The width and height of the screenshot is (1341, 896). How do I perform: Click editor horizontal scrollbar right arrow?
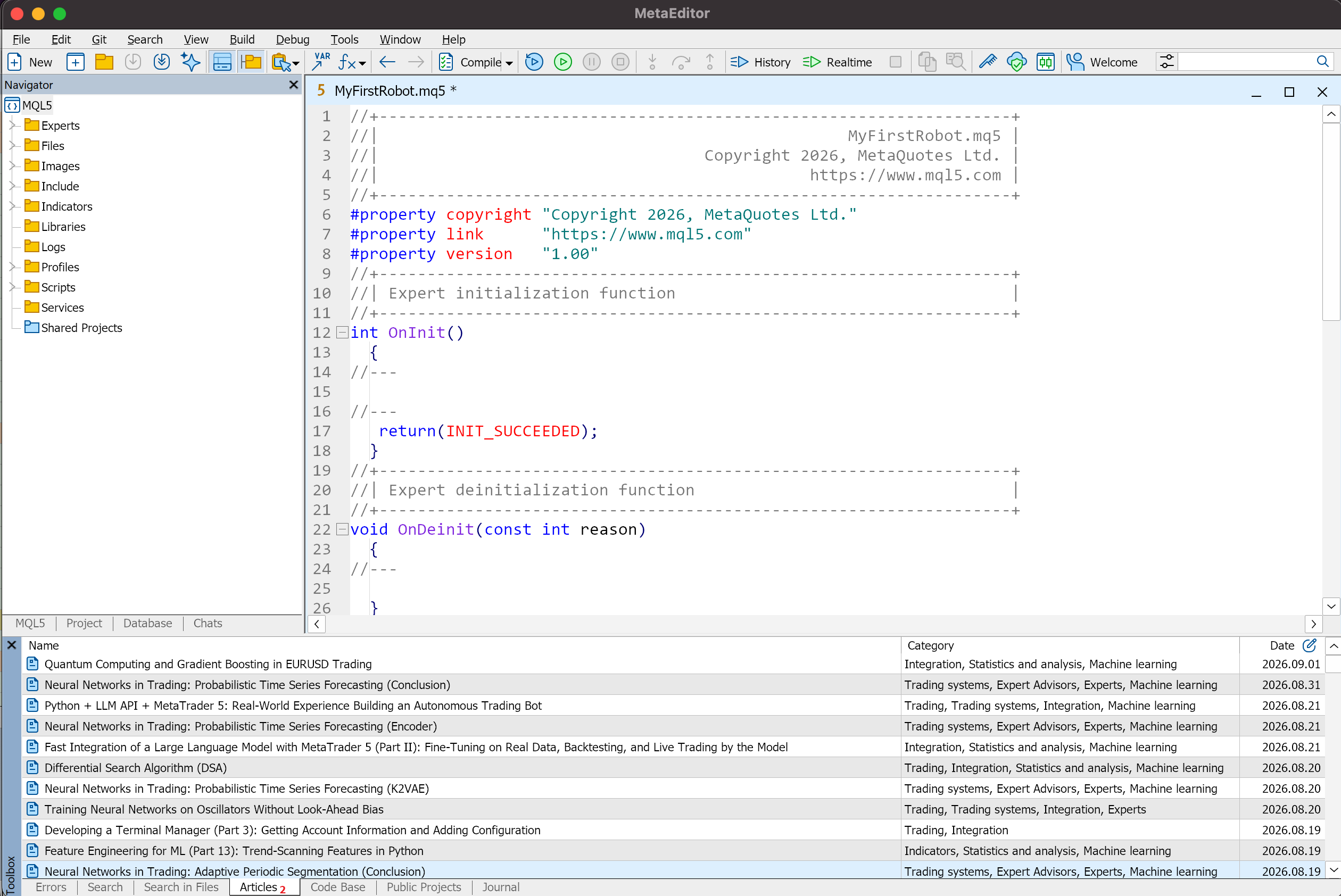click(1313, 624)
